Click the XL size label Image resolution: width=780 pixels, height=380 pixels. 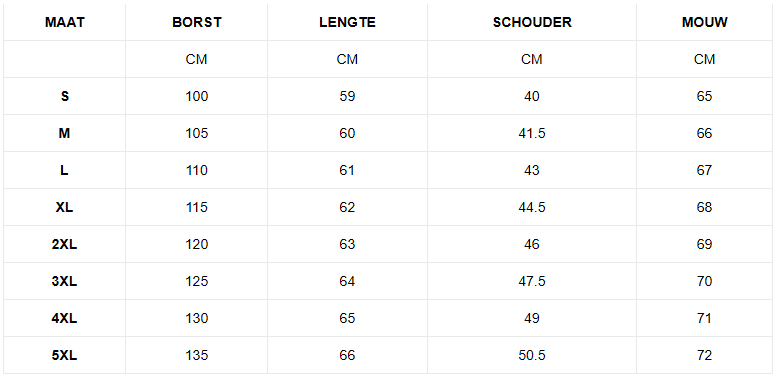(65, 207)
